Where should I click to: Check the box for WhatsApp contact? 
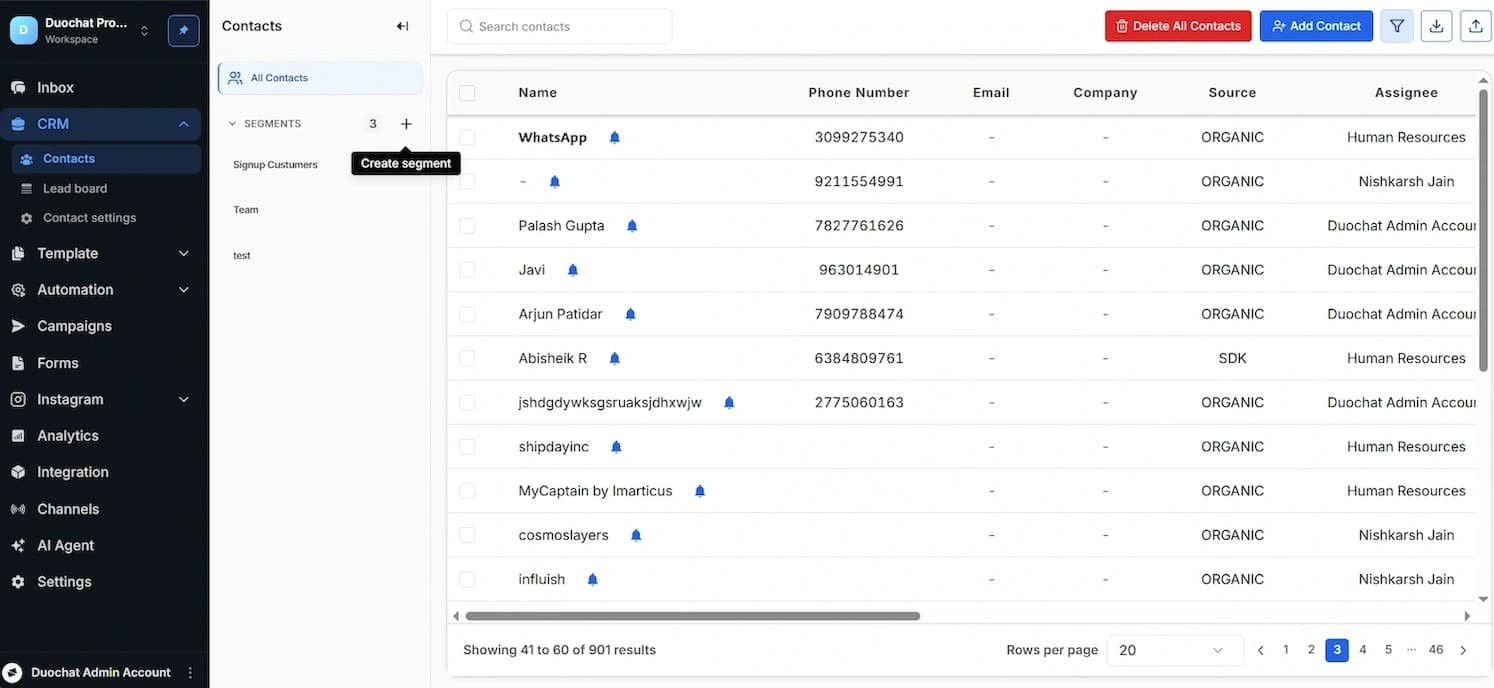click(467, 137)
